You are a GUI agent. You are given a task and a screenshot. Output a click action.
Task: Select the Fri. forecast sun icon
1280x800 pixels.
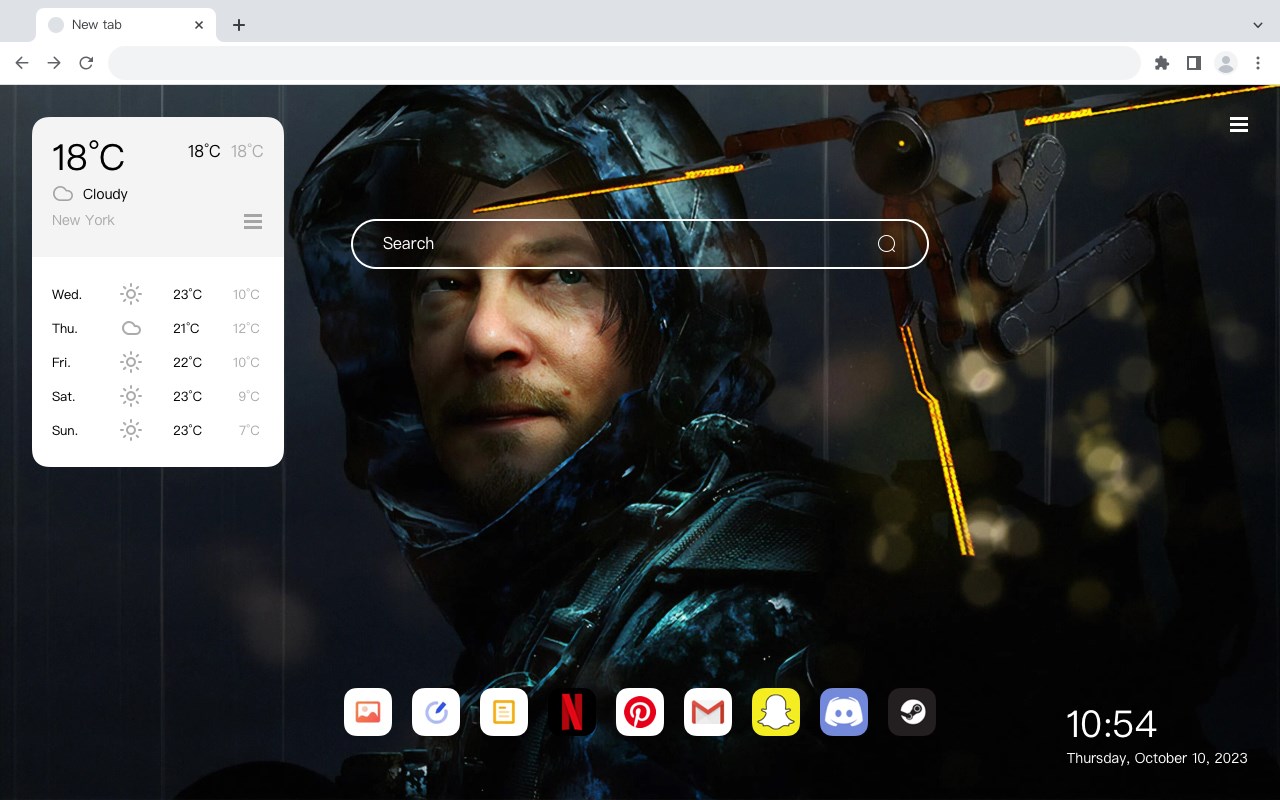pyautogui.click(x=131, y=362)
